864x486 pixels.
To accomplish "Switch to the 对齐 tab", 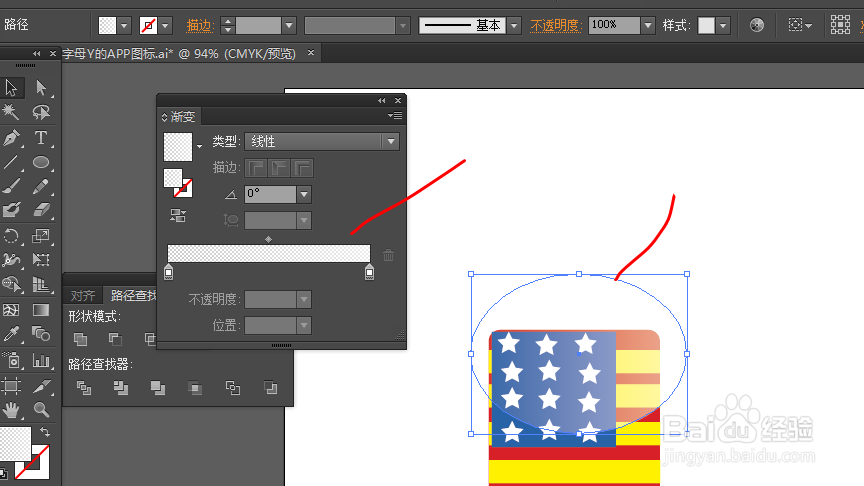I will pyautogui.click(x=83, y=295).
